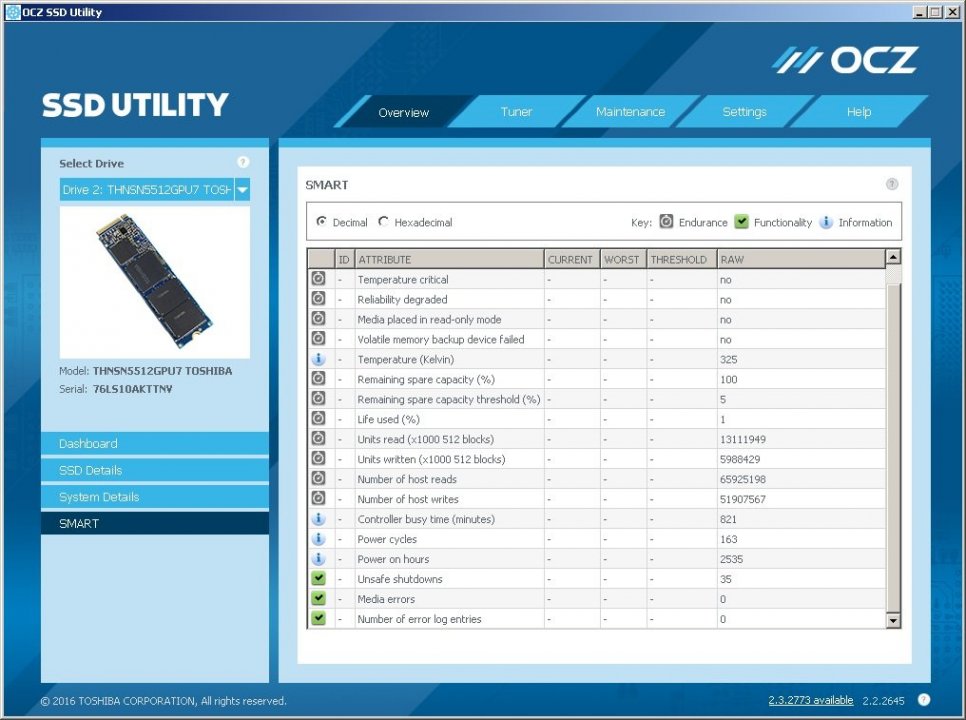Click the Power cycles value 163
The width and height of the screenshot is (966, 720).
click(x=728, y=539)
